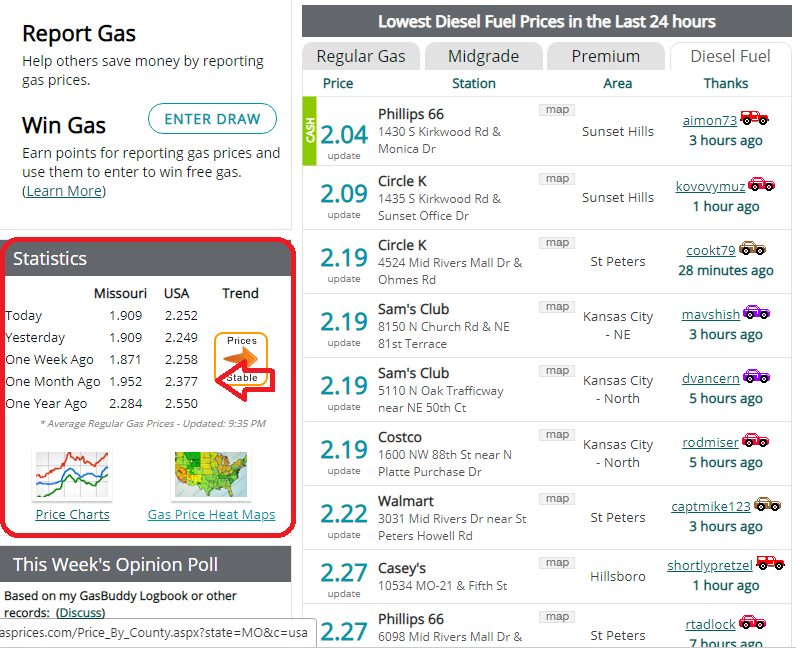Click the Station column header

[474, 83]
